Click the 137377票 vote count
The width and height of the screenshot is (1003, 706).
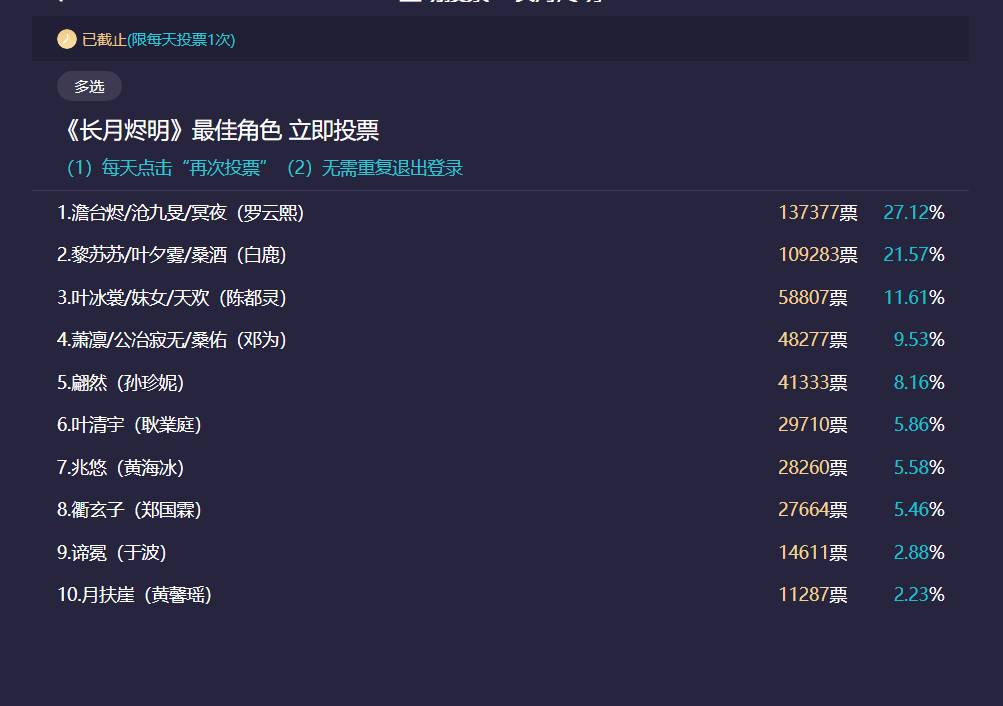[x=817, y=212]
